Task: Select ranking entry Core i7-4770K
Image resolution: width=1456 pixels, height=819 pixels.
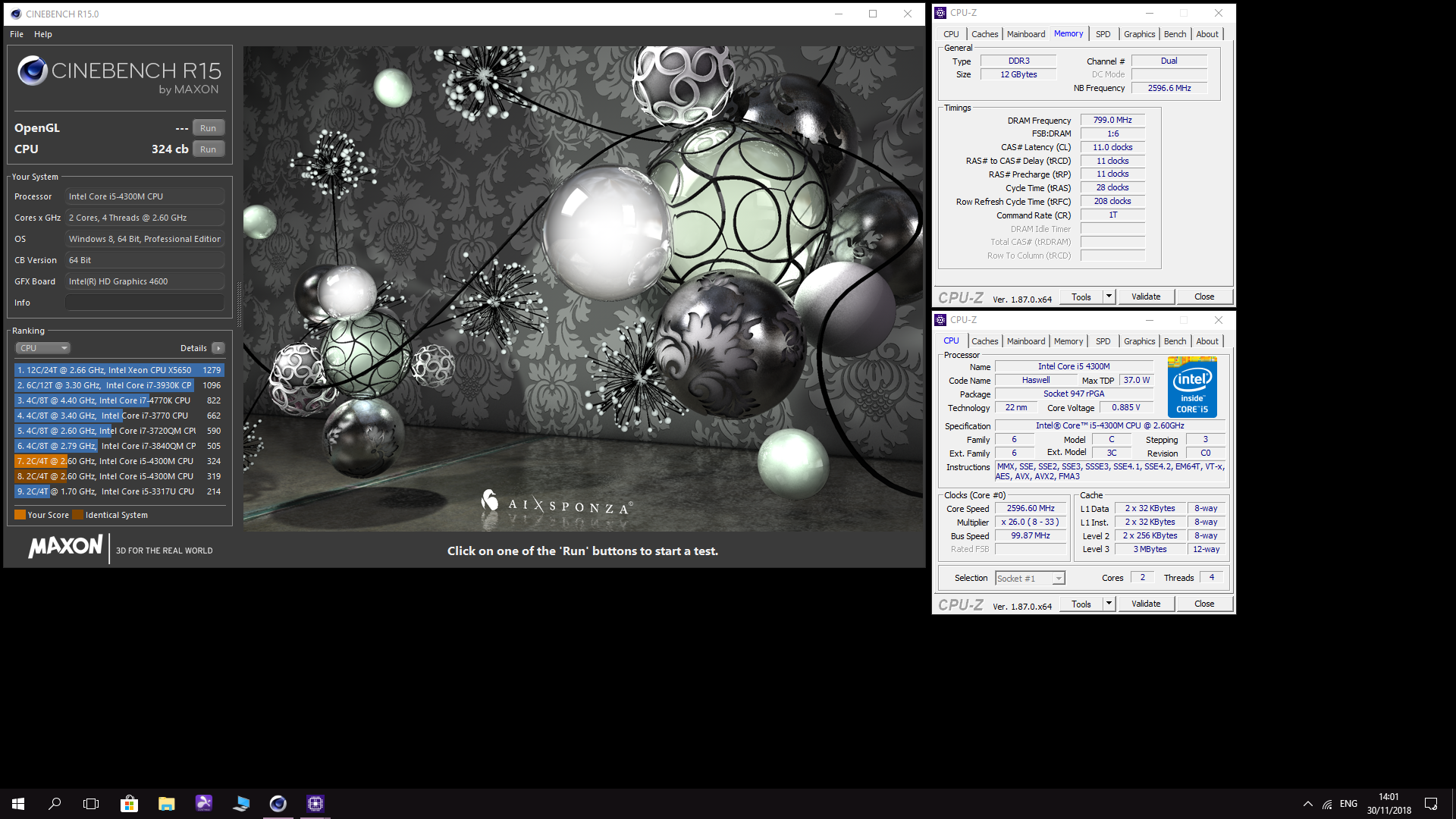Action: [x=119, y=400]
